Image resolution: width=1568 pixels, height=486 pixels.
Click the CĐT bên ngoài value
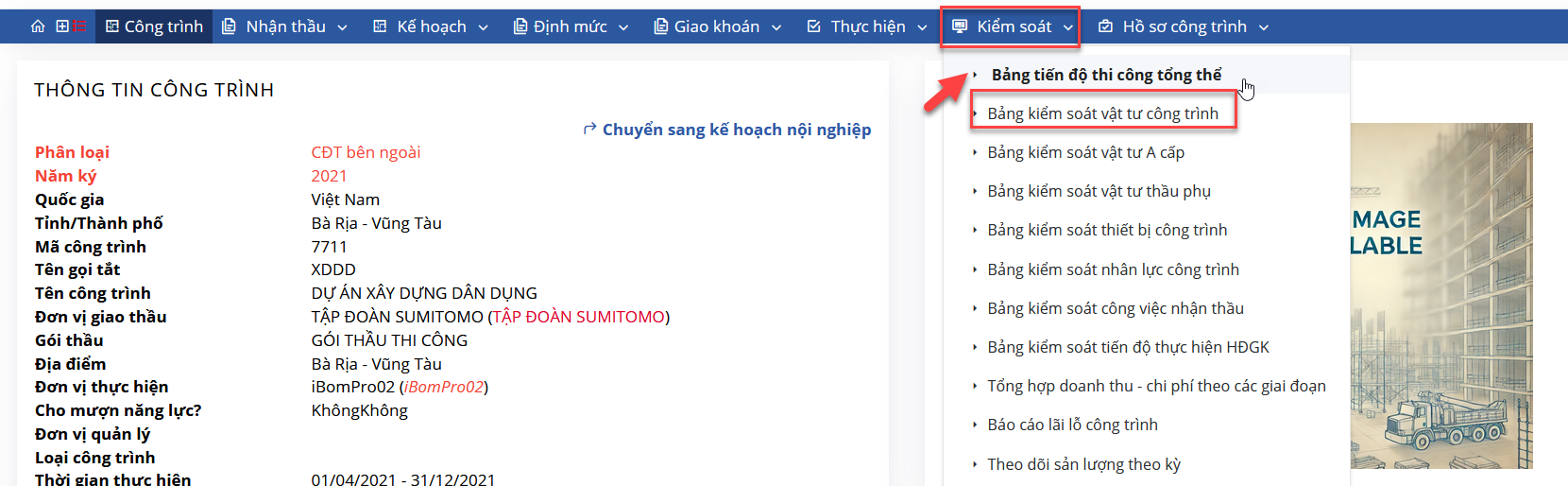coord(366,152)
